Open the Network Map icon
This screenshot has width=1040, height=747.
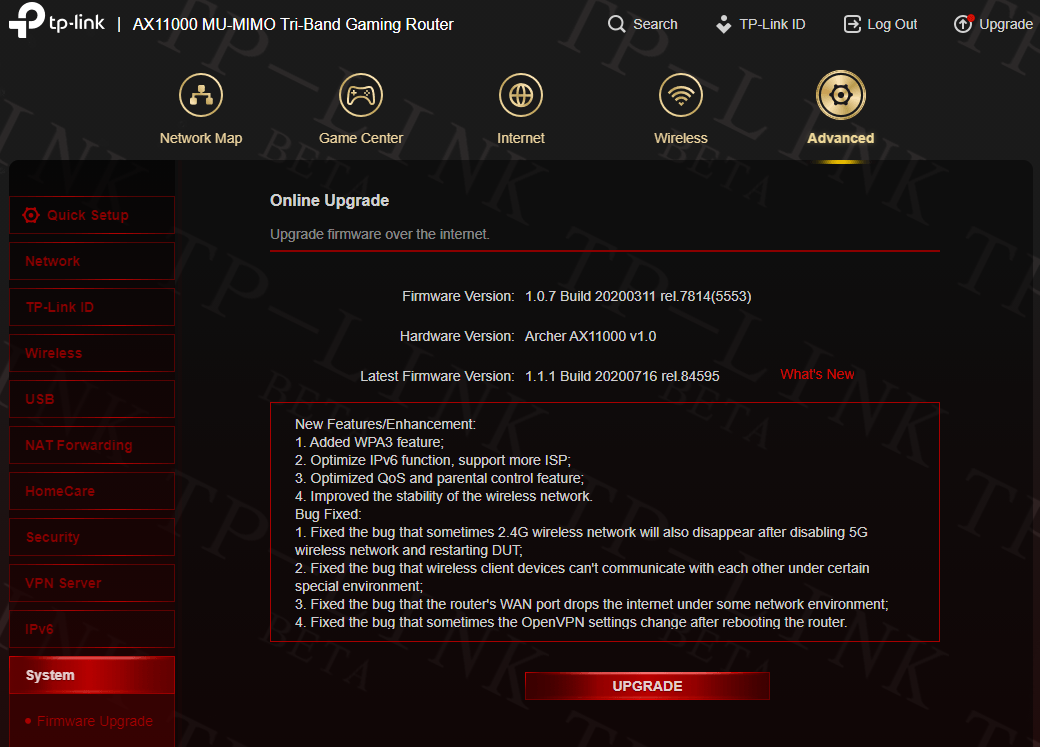click(x=201, y=96)
